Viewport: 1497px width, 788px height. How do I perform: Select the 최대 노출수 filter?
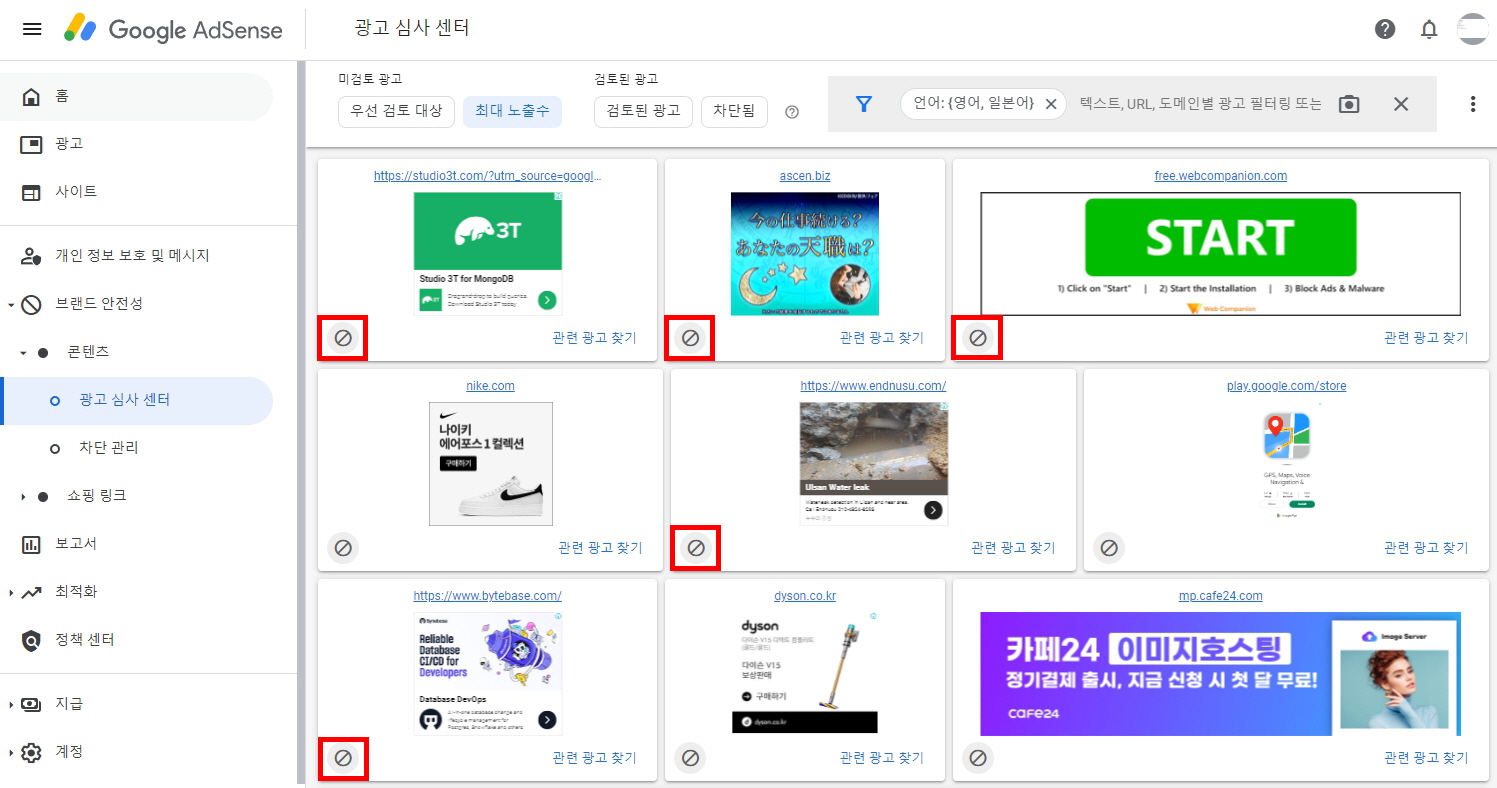[x=512, y=112]
